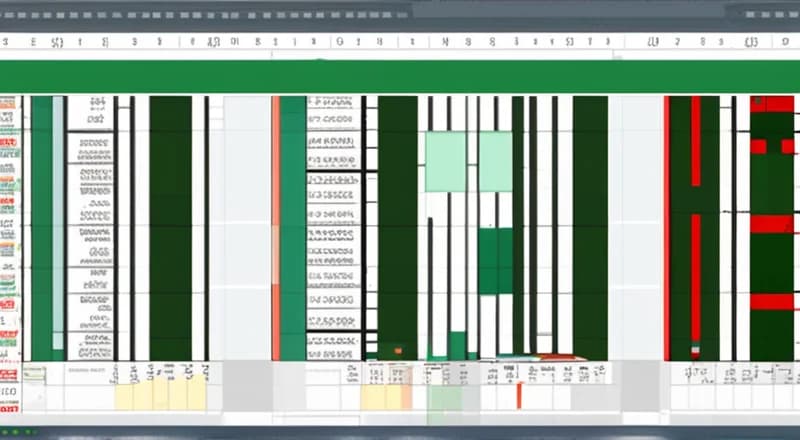Image resolution: width=800 pixels, height=440 pixels.
Task: Select the right light green cell block
Action: pyautogui.click(x=495, y=161)
